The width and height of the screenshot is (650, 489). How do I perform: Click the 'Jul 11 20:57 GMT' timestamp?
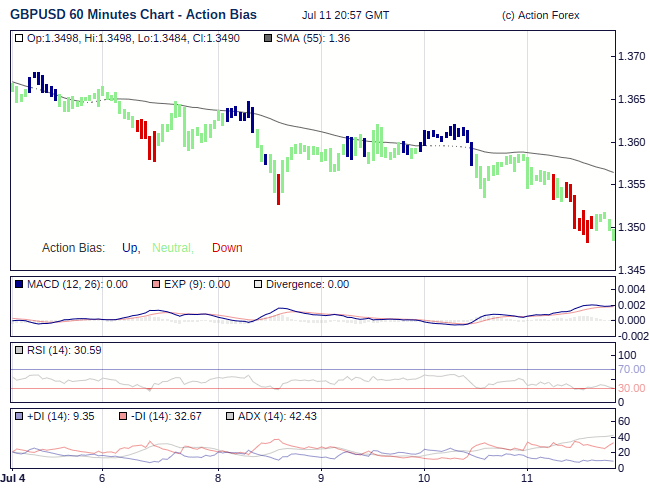point(345,16)
